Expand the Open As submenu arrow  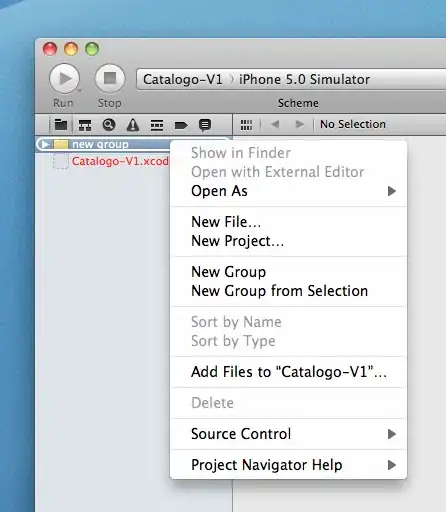392,191
